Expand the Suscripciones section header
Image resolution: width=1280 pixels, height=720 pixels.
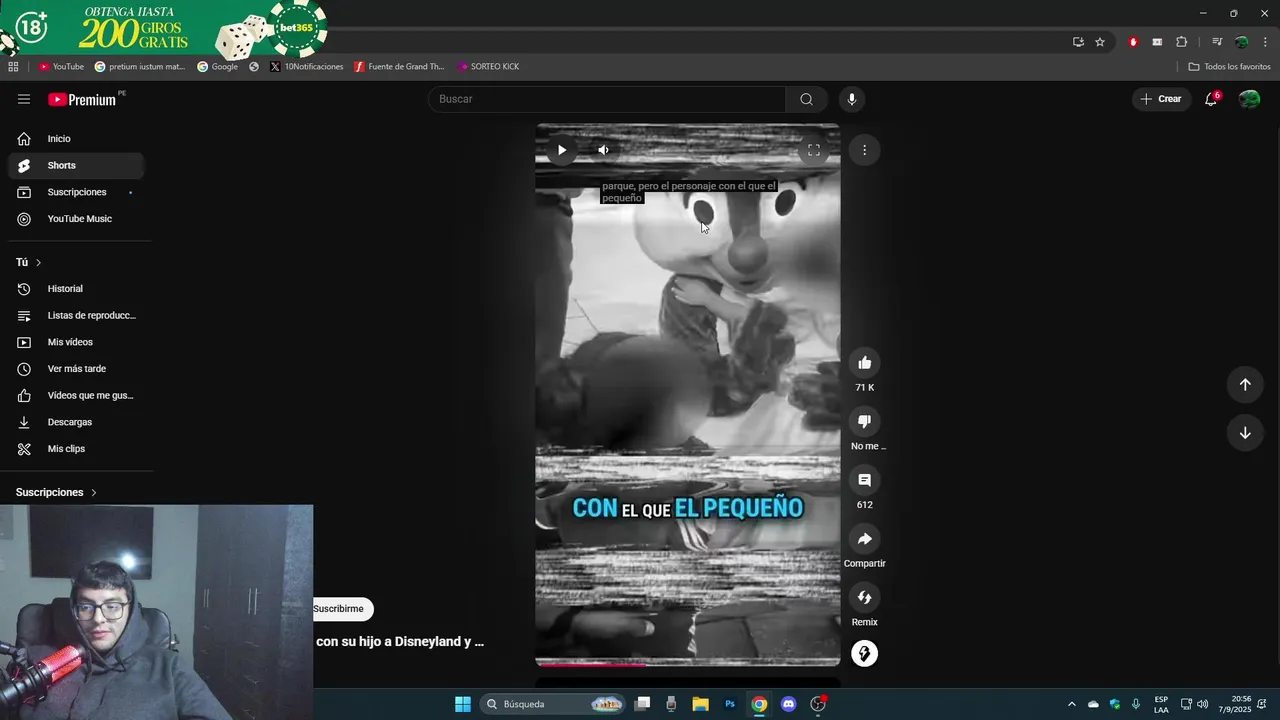click(57, 492)
